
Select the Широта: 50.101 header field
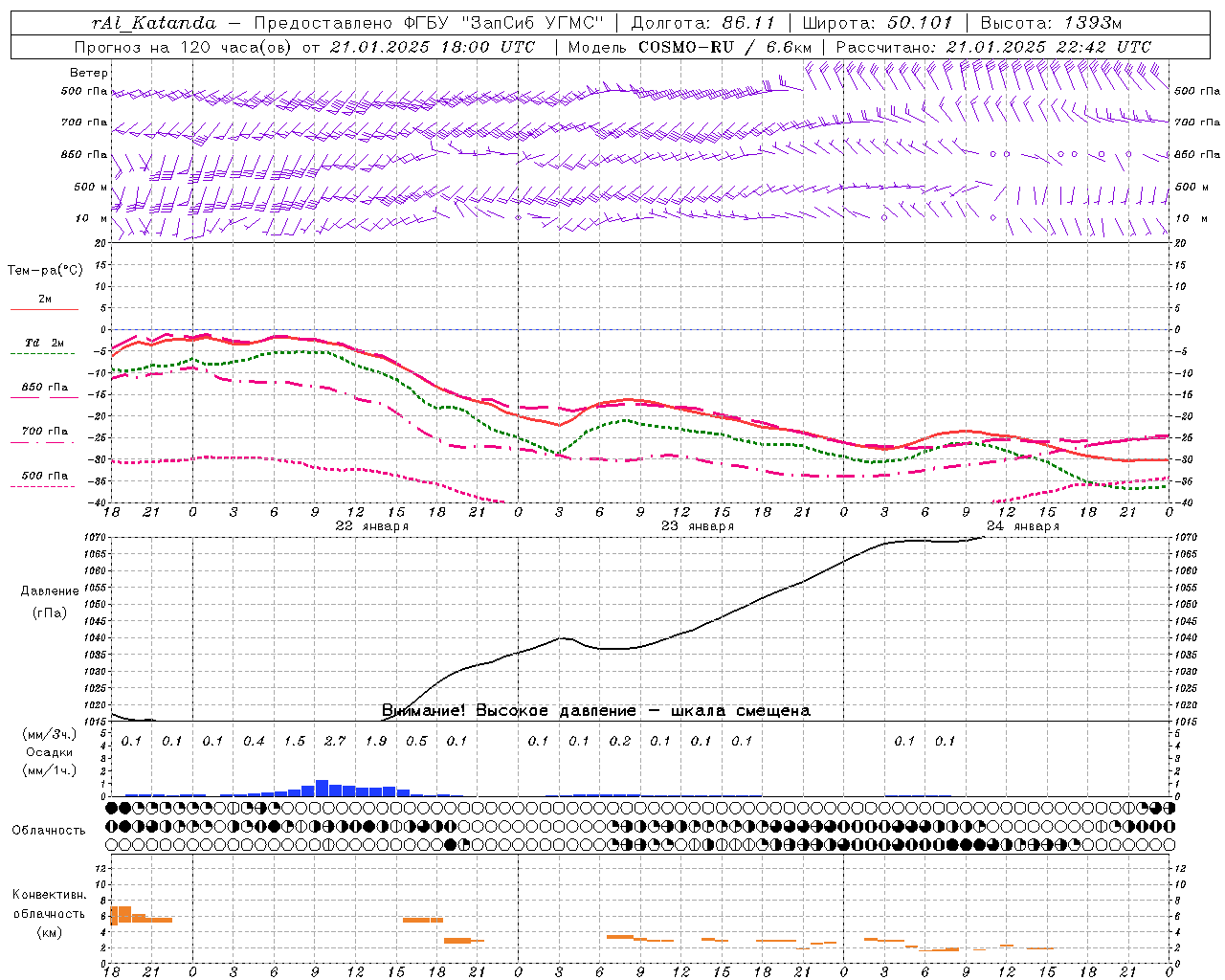point(878,23)
